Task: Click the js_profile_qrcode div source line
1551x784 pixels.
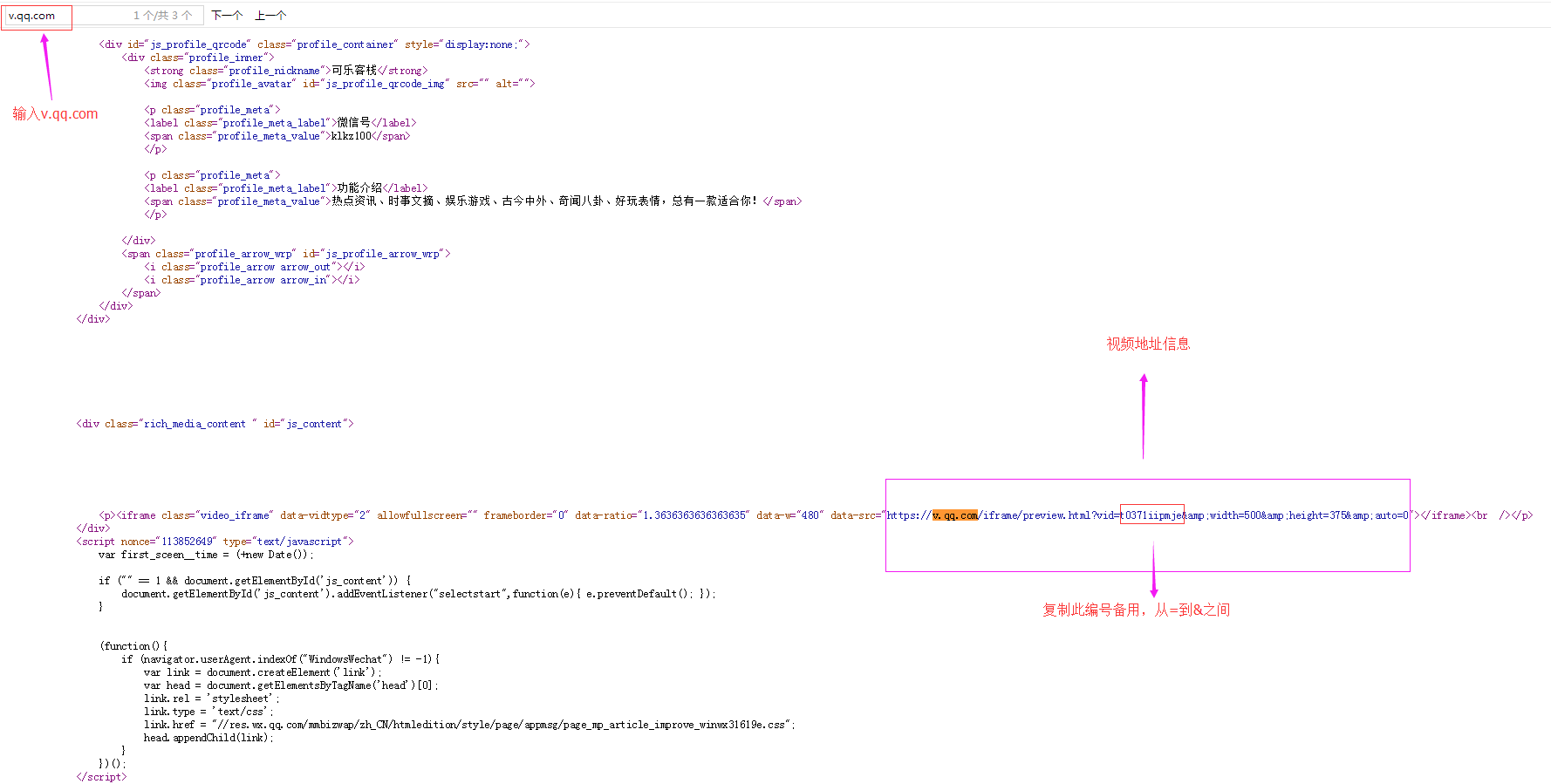Action: click(314, 44)
